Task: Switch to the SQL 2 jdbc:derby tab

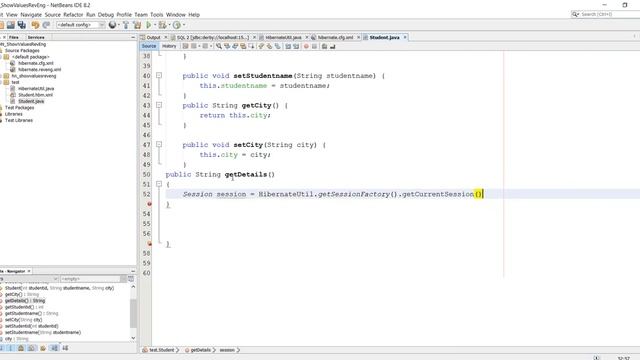Action: (x=213, y=37)
